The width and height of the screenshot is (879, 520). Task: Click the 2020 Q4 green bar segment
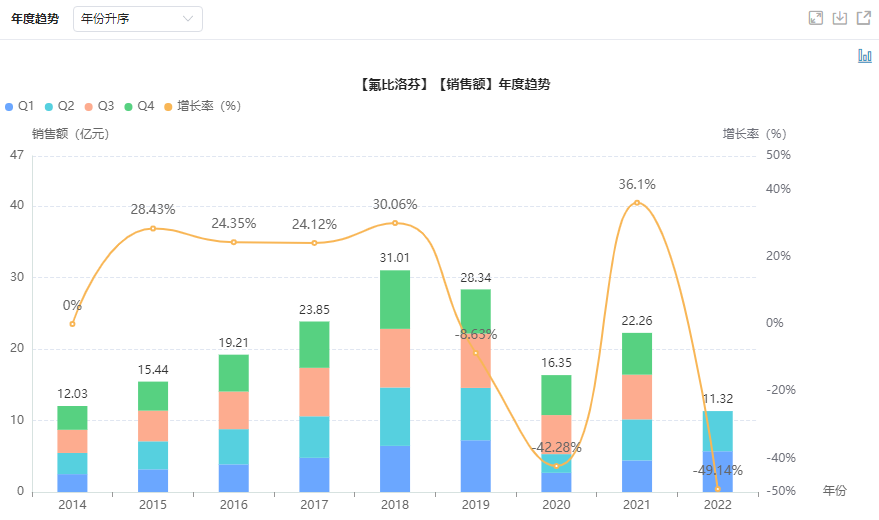556,395
